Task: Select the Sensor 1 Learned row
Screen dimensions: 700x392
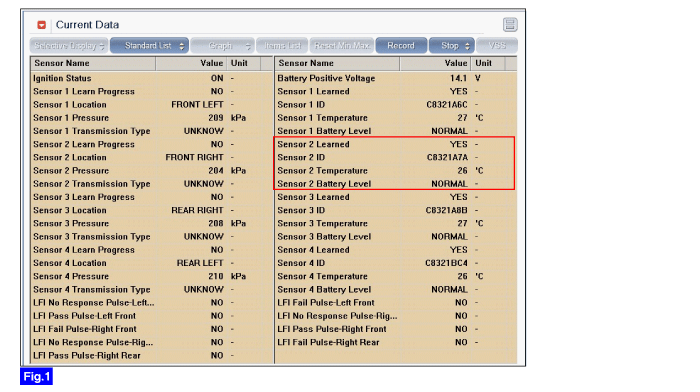Action: 396,92
